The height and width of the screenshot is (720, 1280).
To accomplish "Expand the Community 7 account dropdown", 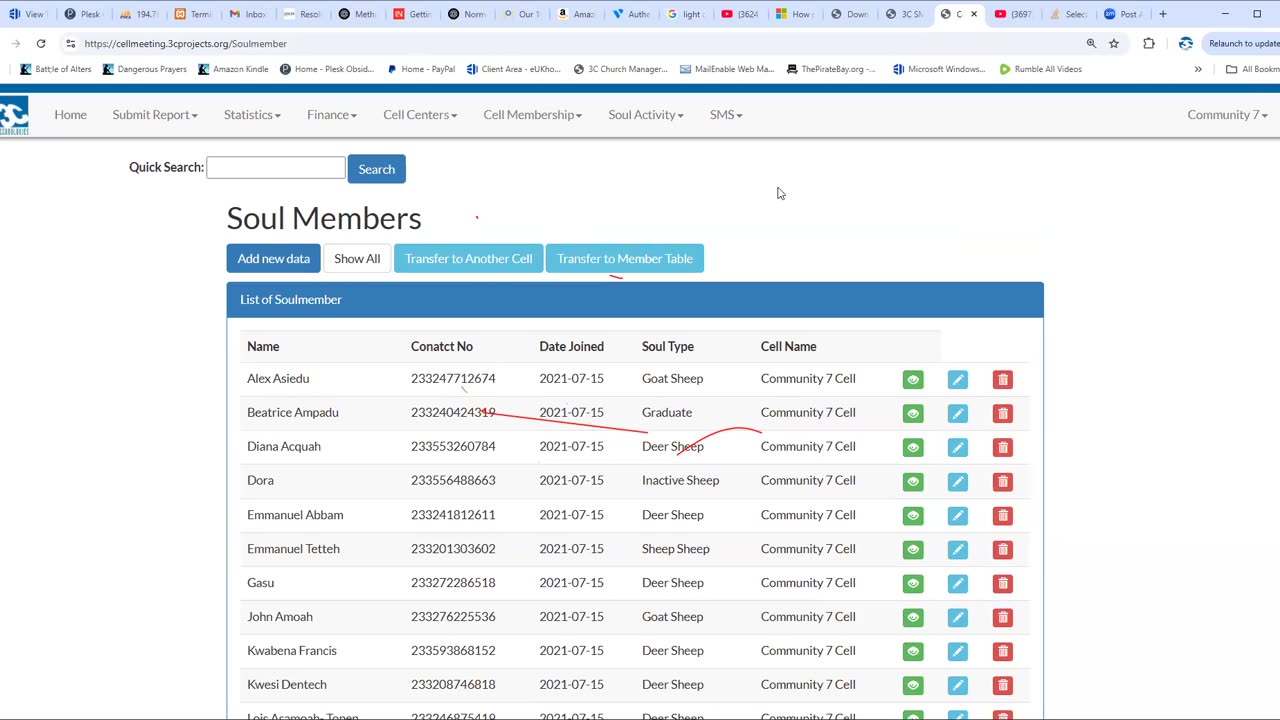I will [x=1226, y=115].
